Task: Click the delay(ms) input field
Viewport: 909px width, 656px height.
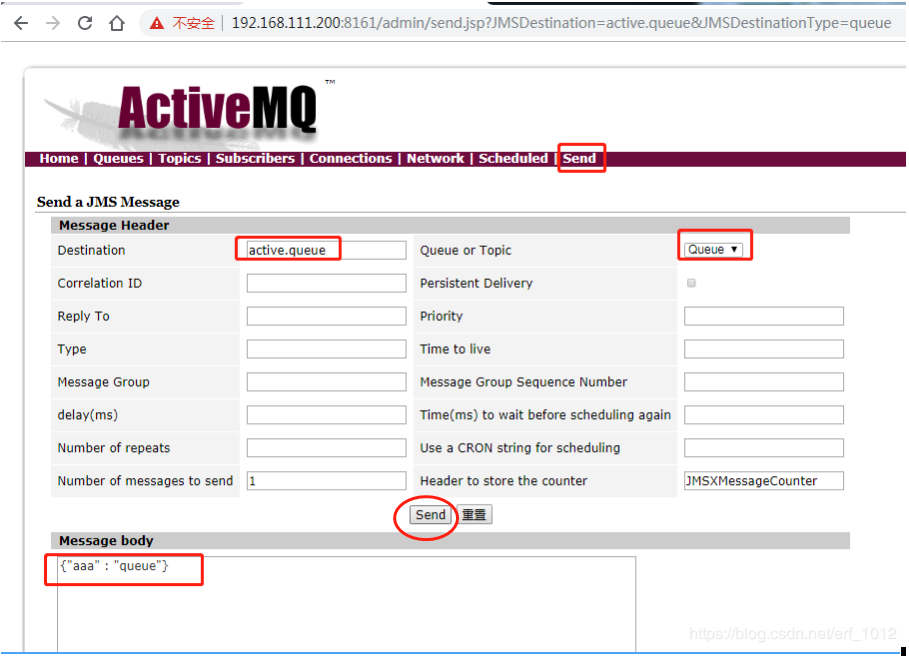Action: (x=326, y=415)
